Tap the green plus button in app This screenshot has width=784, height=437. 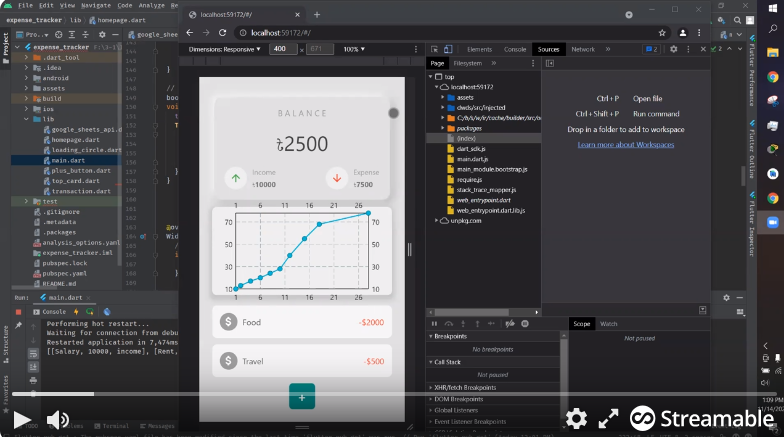302,396
